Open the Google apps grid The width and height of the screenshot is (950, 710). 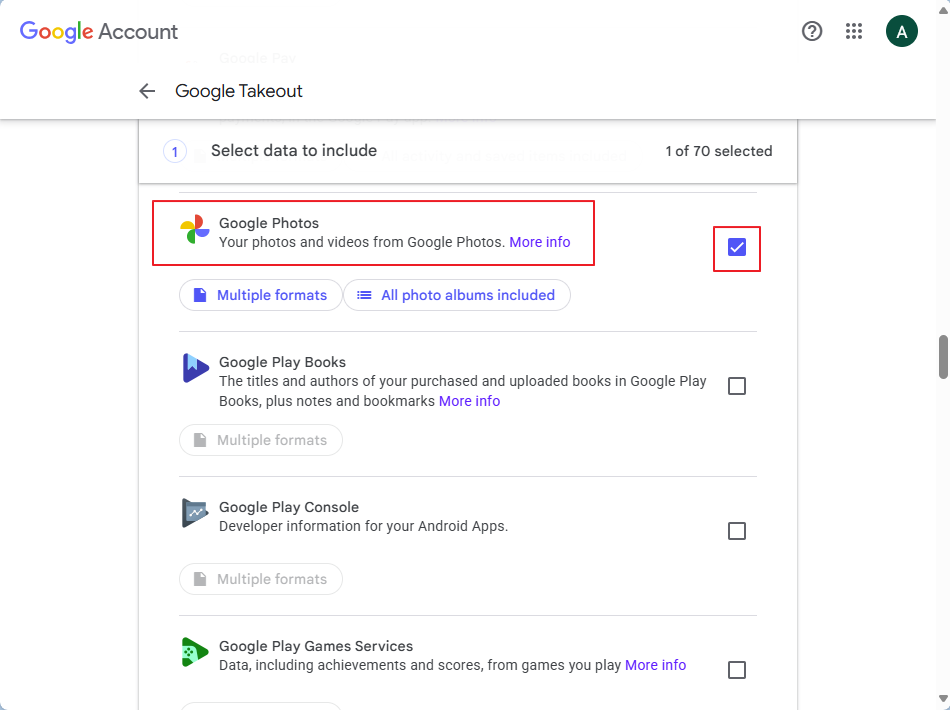[854, 31]
